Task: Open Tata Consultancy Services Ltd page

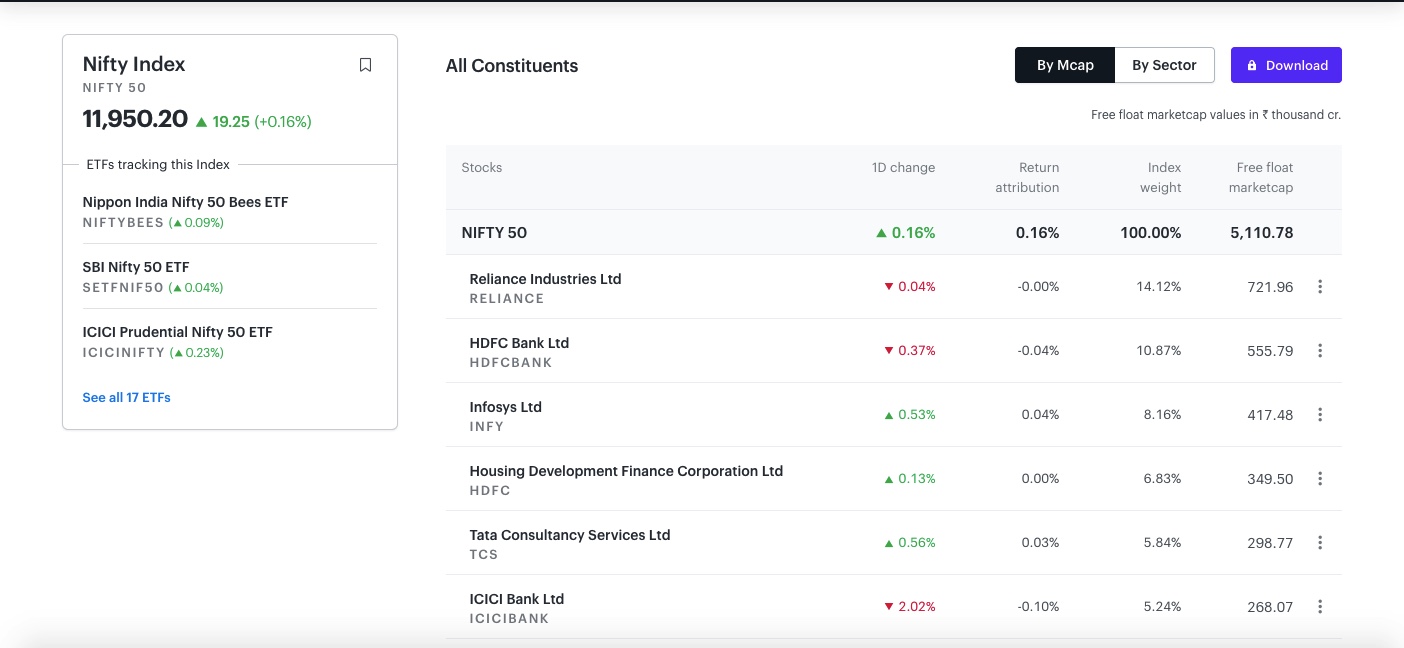Action: (x=570, y=535)
